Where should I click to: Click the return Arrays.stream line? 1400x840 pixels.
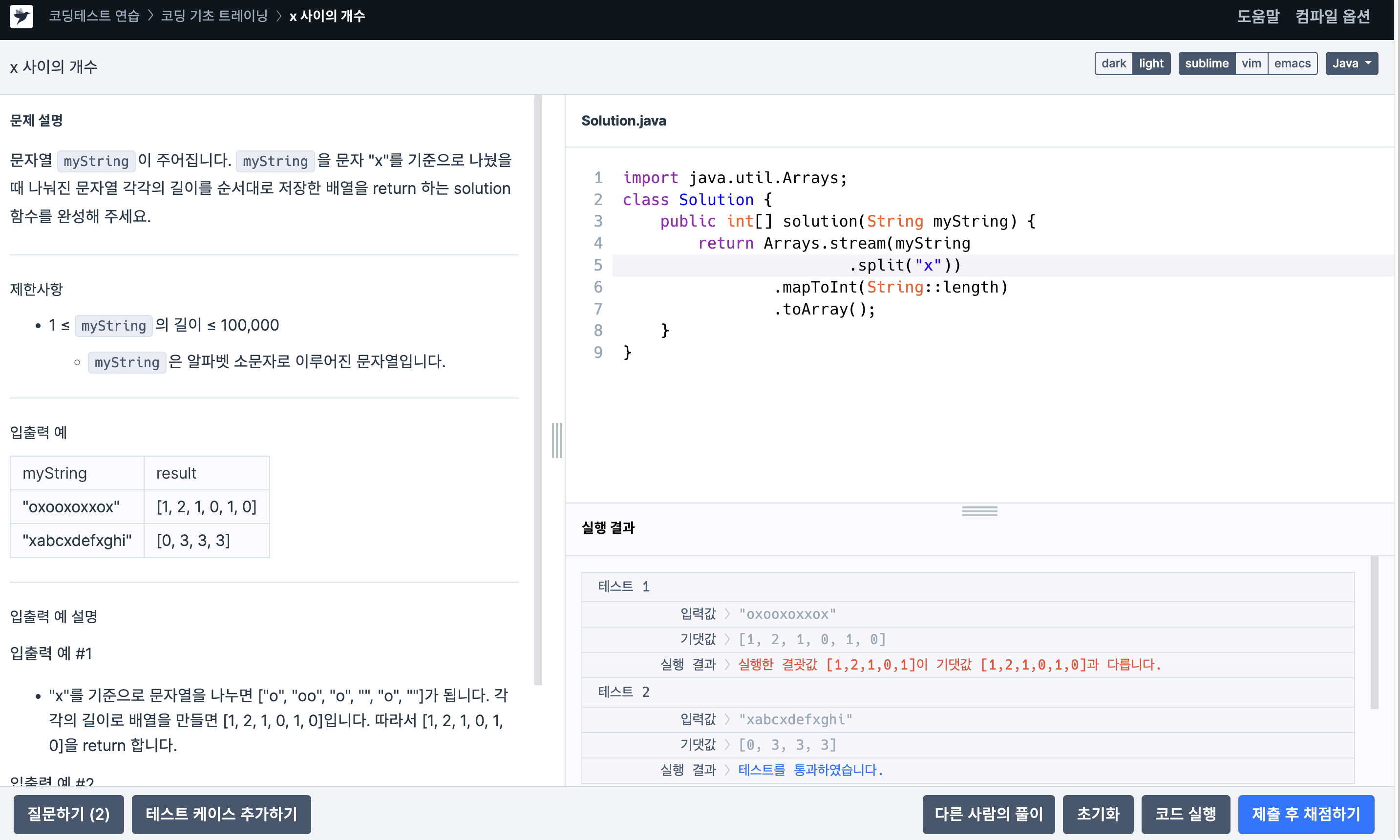pyautogui.click(x=834, y=243)
